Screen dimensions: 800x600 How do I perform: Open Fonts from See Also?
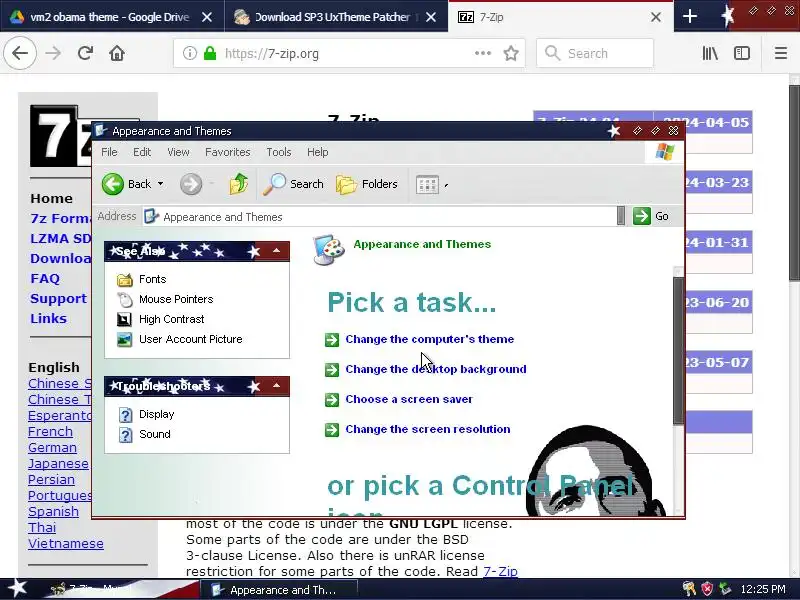click(153, 279)
